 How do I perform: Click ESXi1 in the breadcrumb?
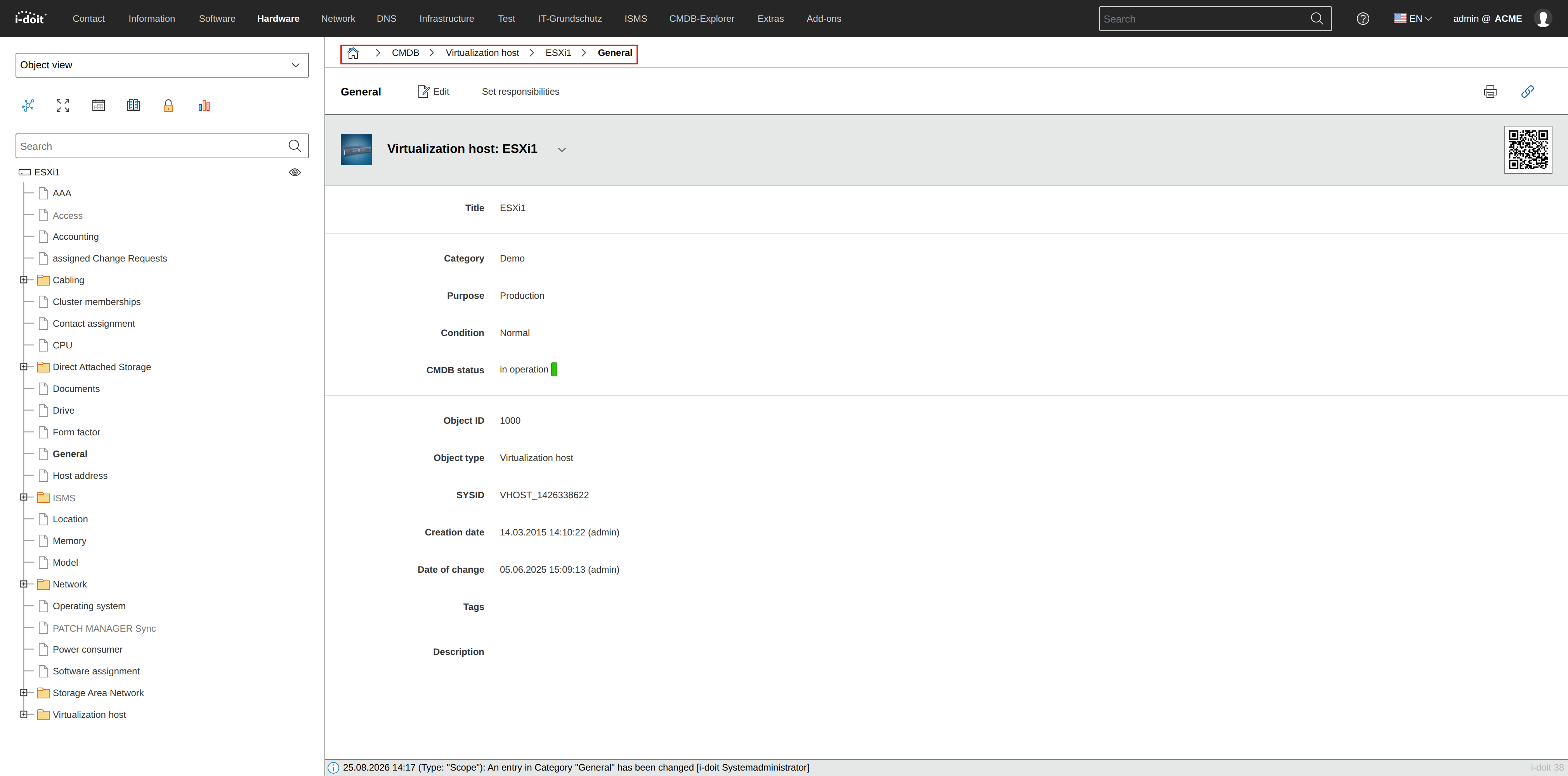[558, 53]
